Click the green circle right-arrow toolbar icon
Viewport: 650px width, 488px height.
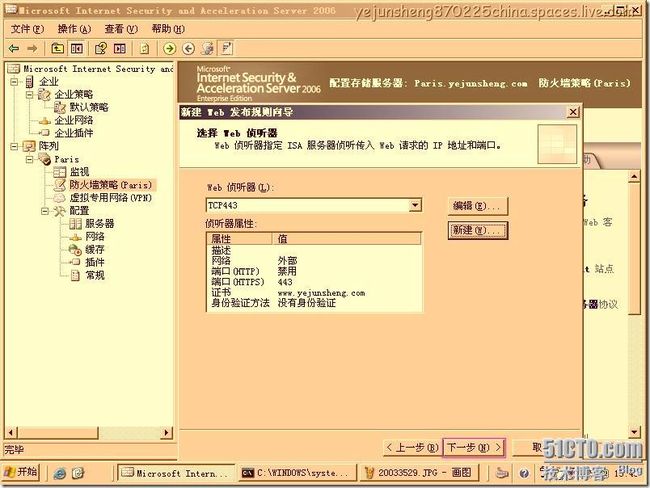click(x=169, y=49)
